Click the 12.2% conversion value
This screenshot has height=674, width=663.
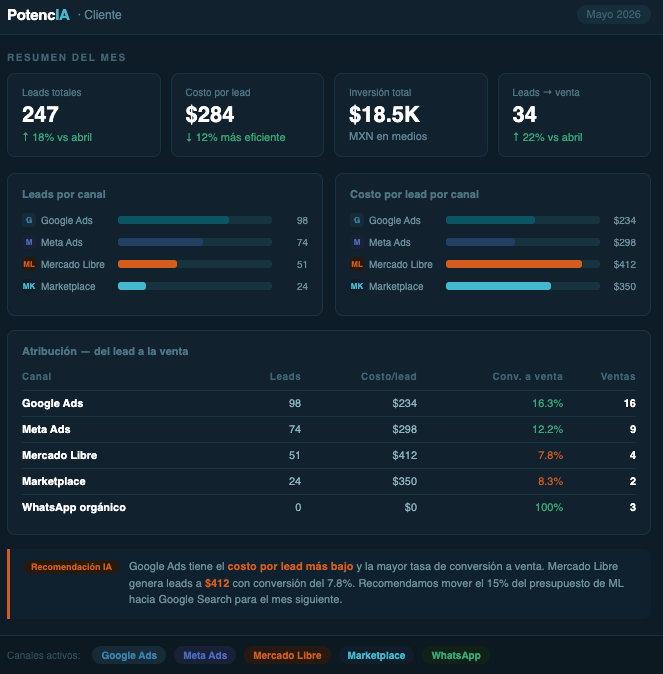pos(547,429)
